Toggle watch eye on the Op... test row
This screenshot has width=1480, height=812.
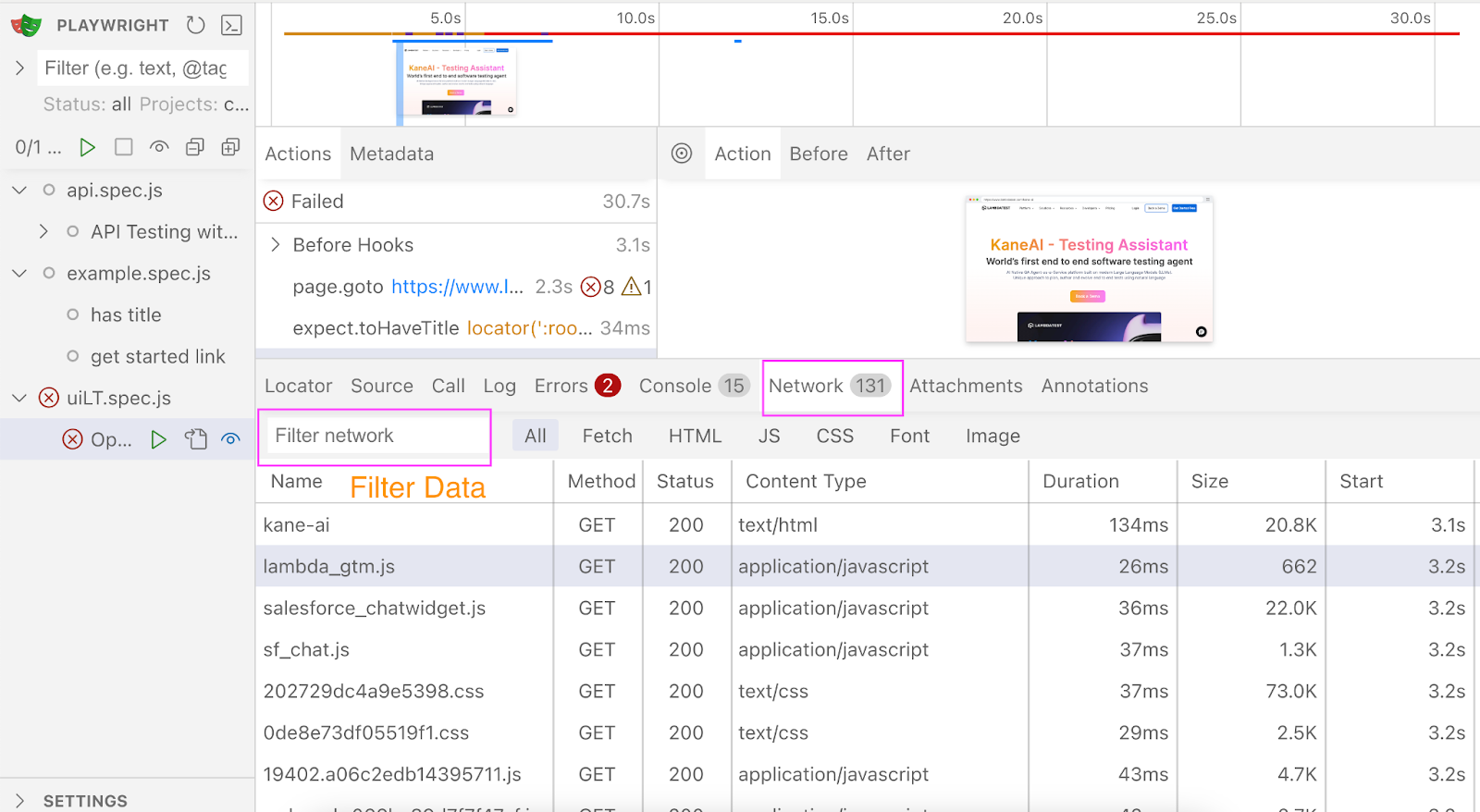click(x=230, y=439)
